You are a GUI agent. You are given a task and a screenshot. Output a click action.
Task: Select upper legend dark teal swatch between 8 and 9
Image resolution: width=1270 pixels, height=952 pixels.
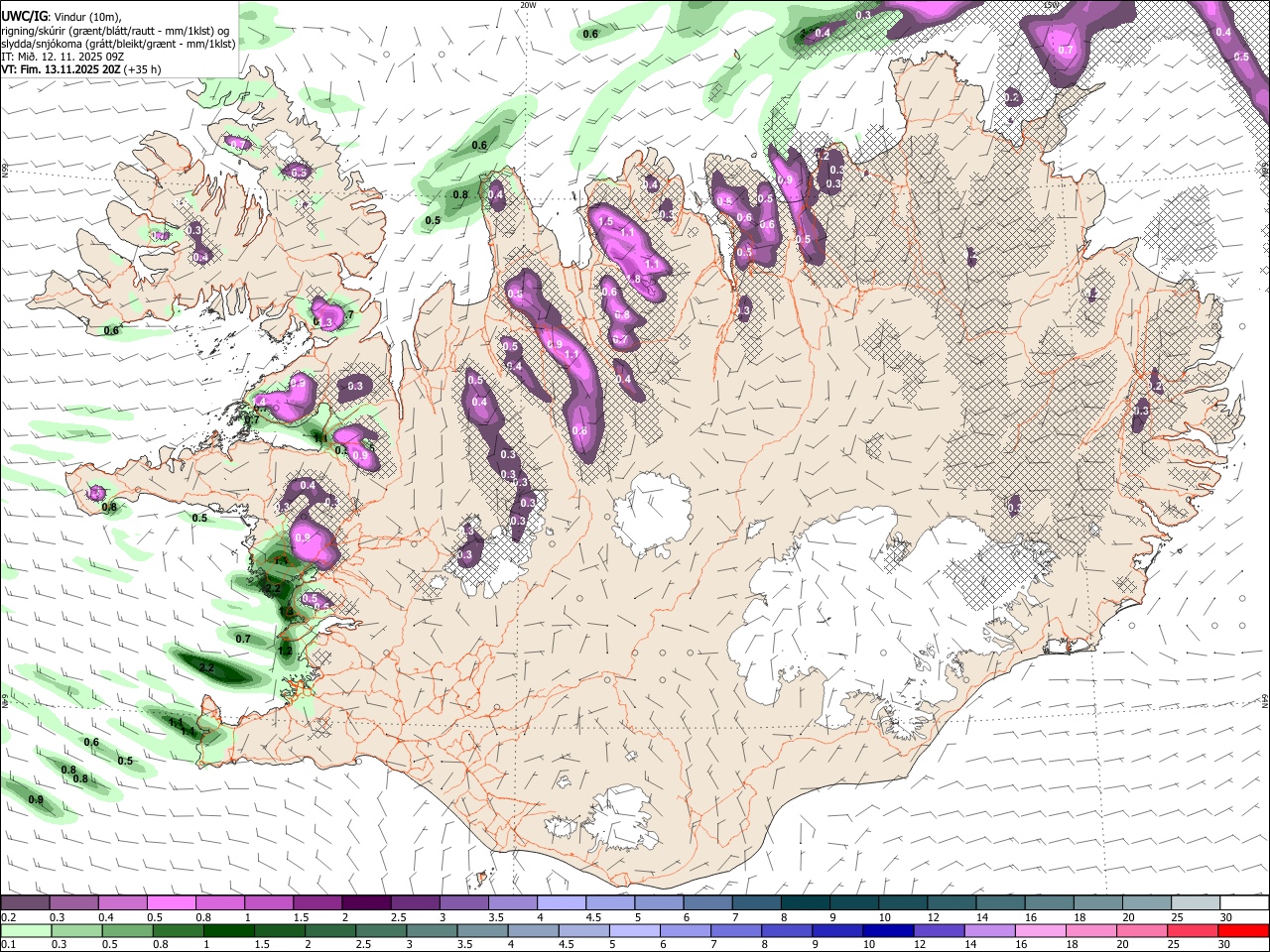tap(806, 903)
